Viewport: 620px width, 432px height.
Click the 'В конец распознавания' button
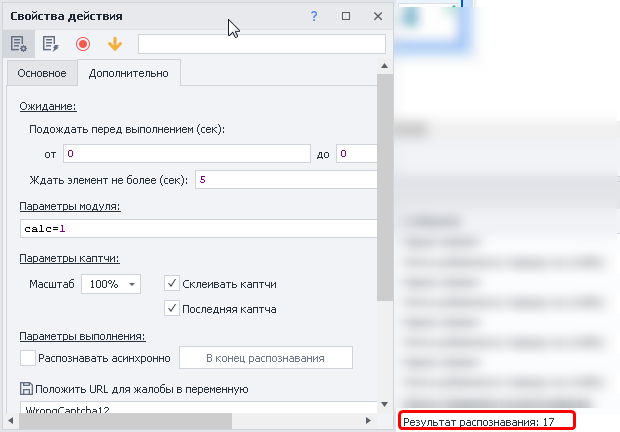click(x=266, y=357)
